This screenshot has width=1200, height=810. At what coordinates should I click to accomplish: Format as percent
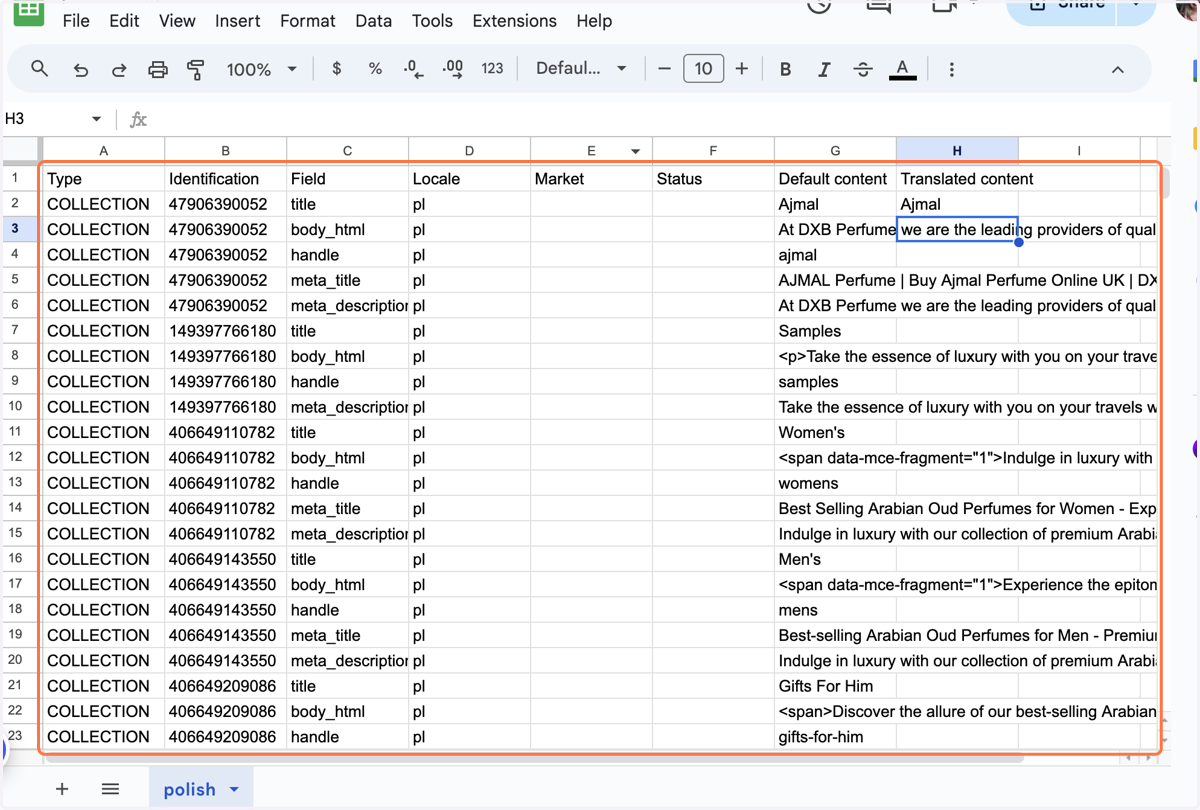[x=375, y=69]
